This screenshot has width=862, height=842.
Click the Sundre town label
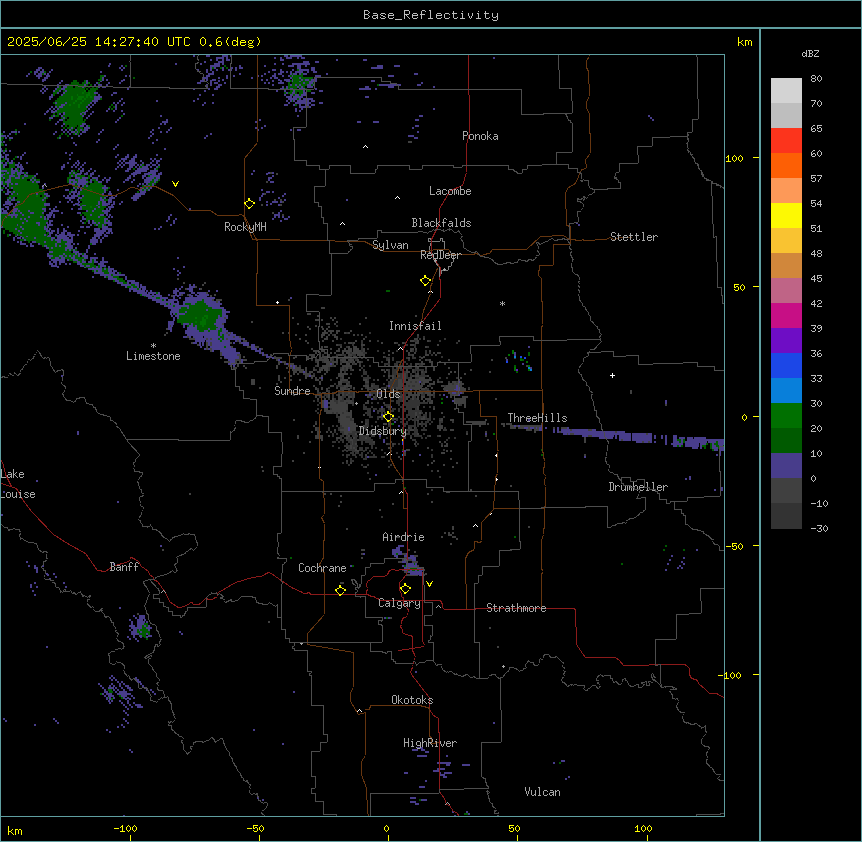click(292, 391)
